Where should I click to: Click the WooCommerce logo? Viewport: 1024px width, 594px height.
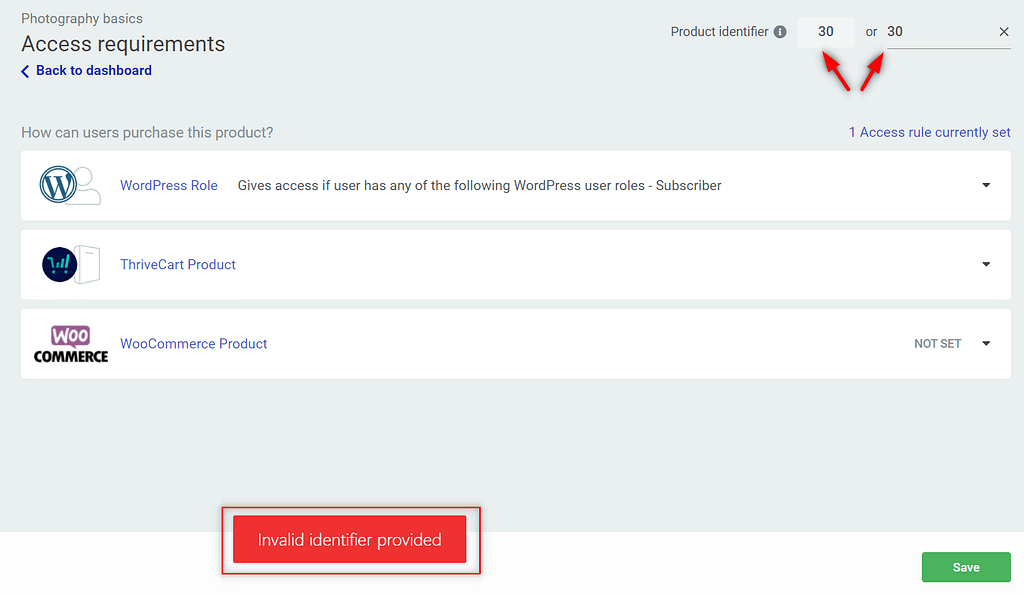click(x=71, y=344)
